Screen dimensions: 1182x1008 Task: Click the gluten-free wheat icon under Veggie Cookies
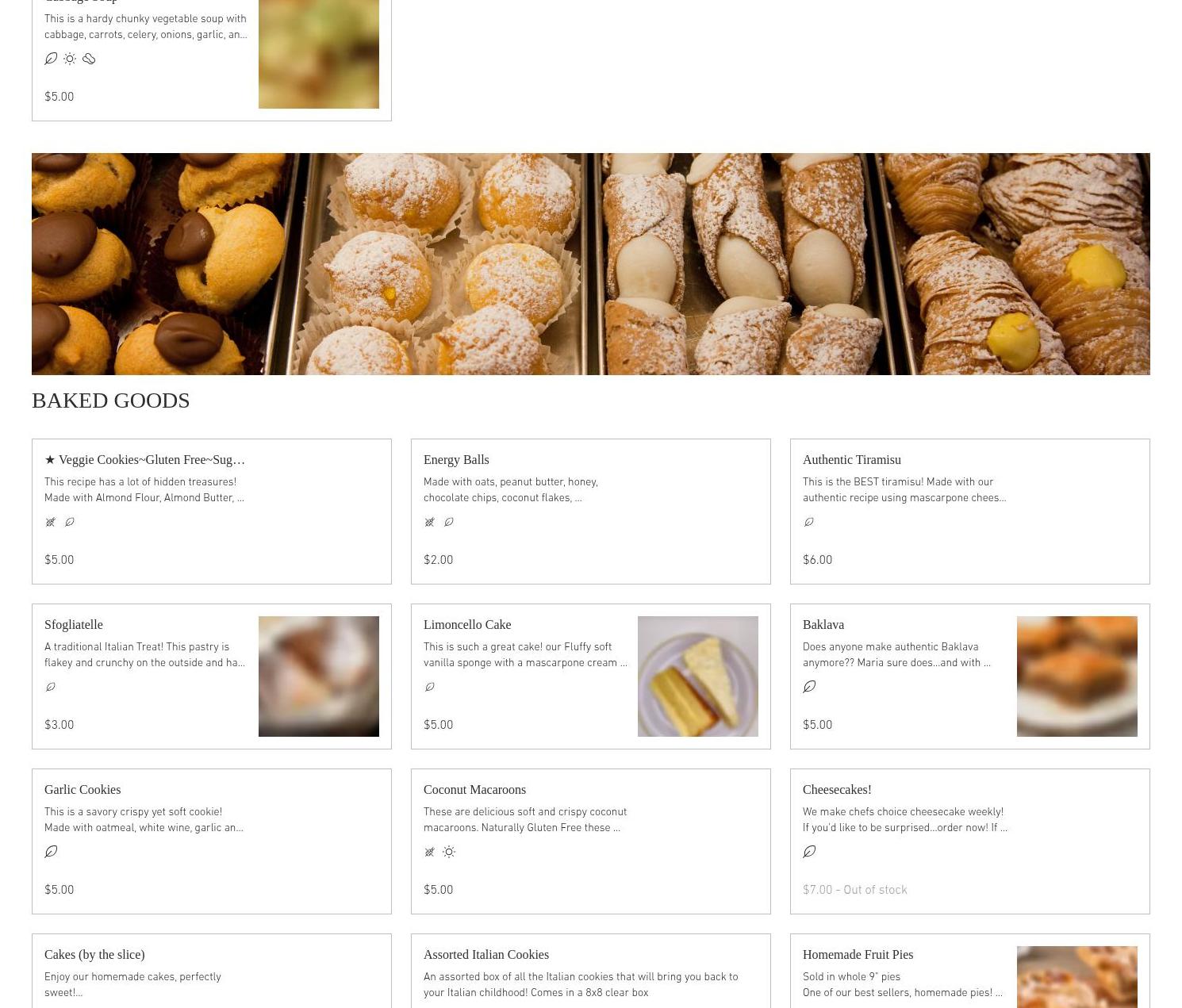[x=51, y=522]
